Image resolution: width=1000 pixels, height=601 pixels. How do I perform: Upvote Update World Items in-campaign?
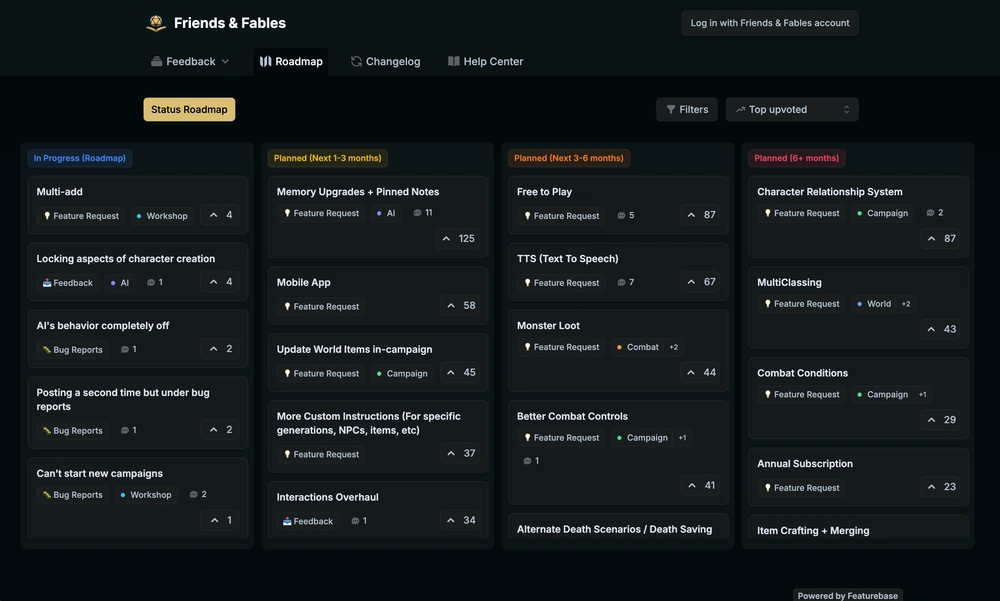click(461, 373)
